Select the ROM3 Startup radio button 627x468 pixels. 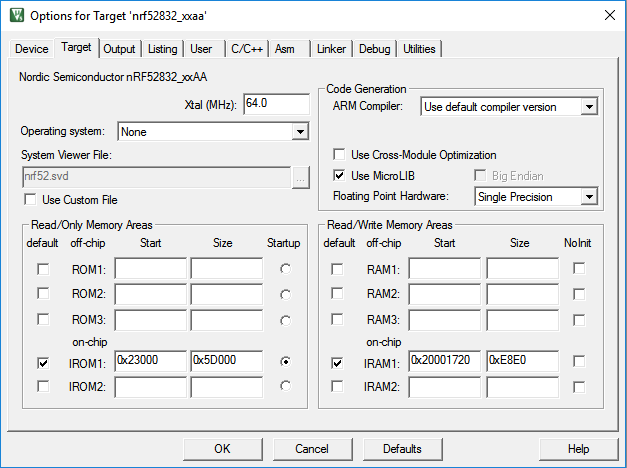click(286, 320)
